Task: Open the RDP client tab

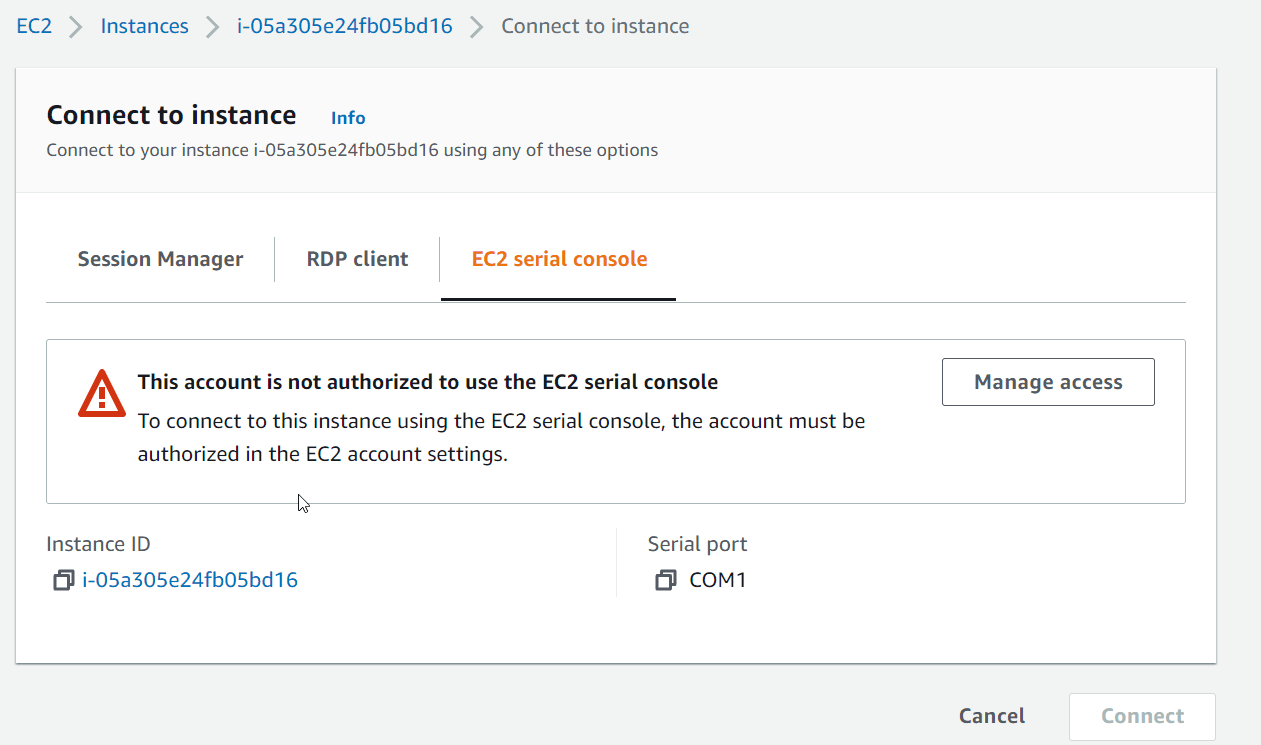Action: pos(357,259)
